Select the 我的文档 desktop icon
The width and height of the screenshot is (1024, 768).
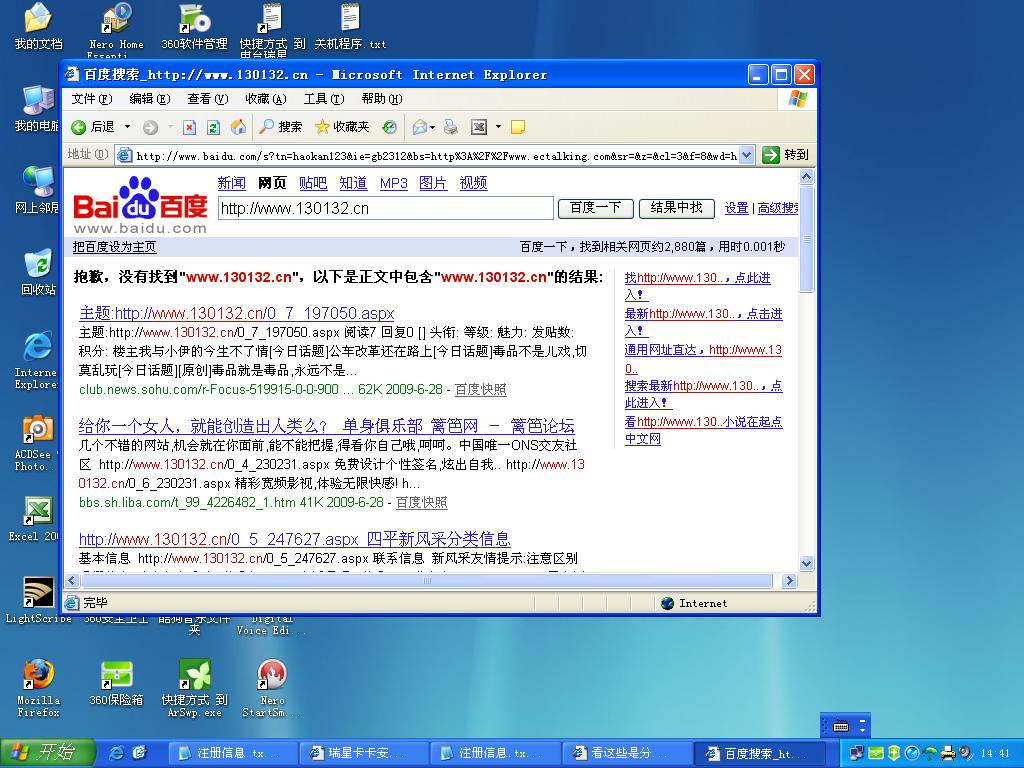click(38, 27)
